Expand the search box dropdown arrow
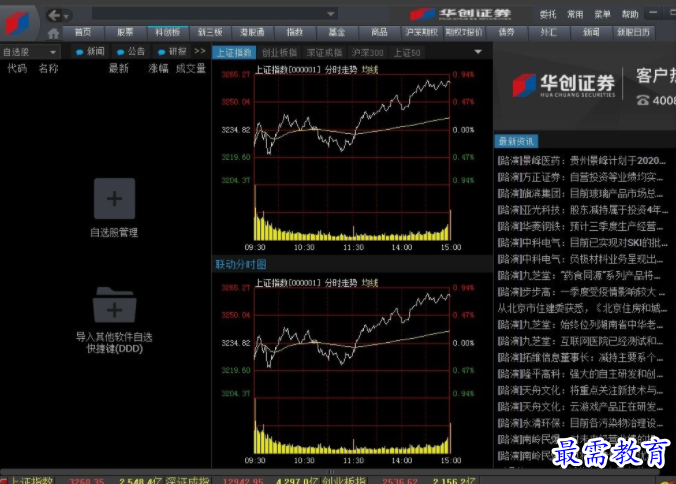The width and height of the screenshot is (676, 484). pos(330,14)
